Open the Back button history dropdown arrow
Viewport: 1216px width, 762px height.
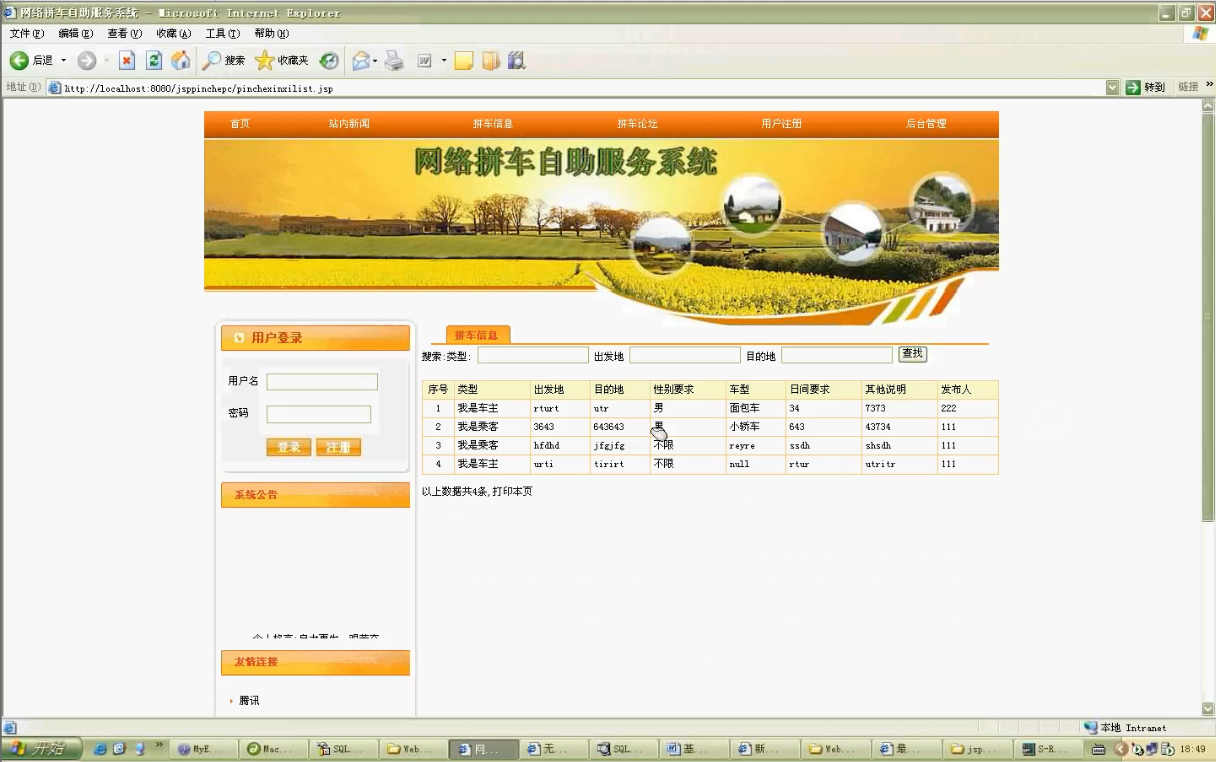tap(63, 61)
